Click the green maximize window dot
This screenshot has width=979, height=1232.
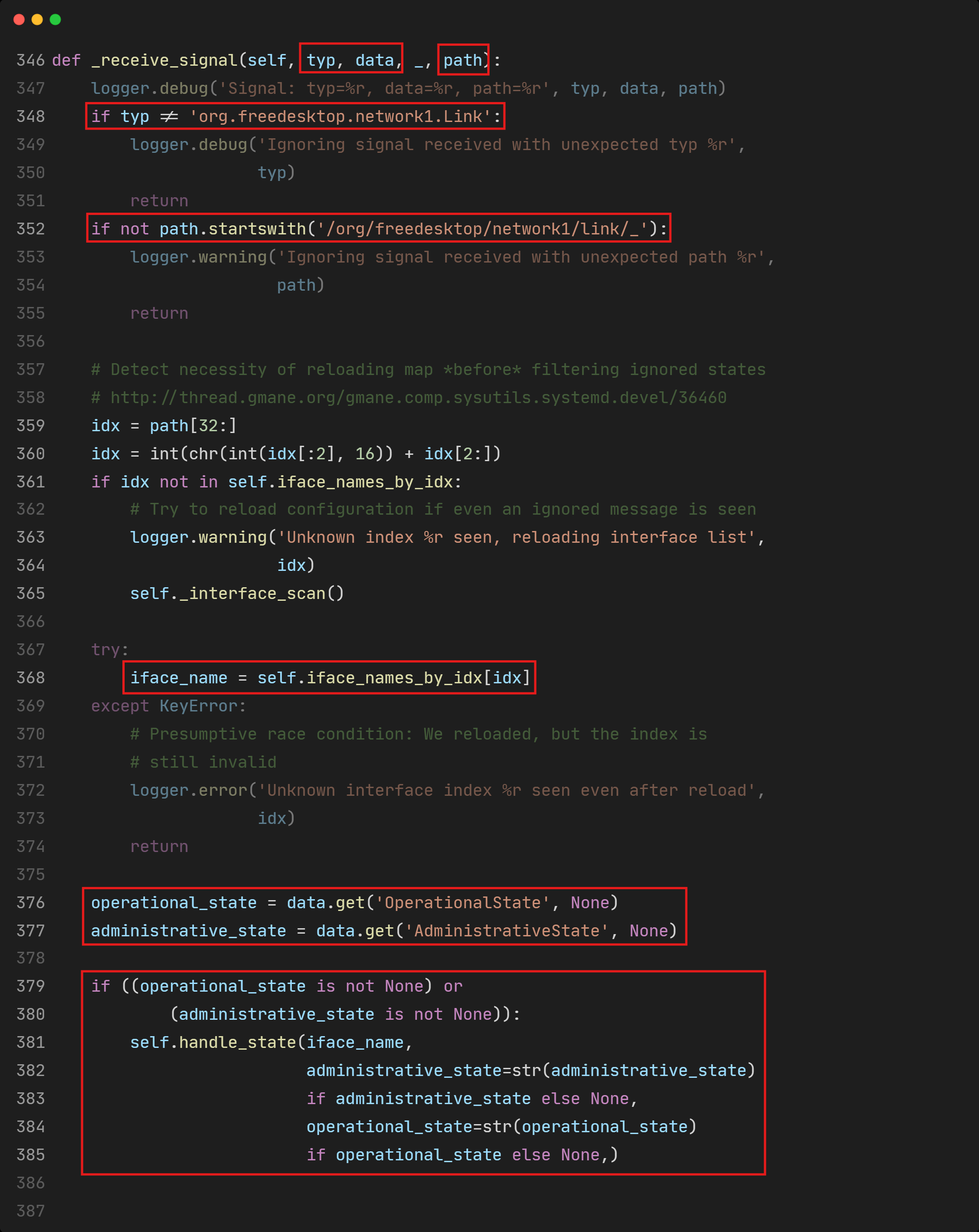pyautogui.click(x=55, y=19)
